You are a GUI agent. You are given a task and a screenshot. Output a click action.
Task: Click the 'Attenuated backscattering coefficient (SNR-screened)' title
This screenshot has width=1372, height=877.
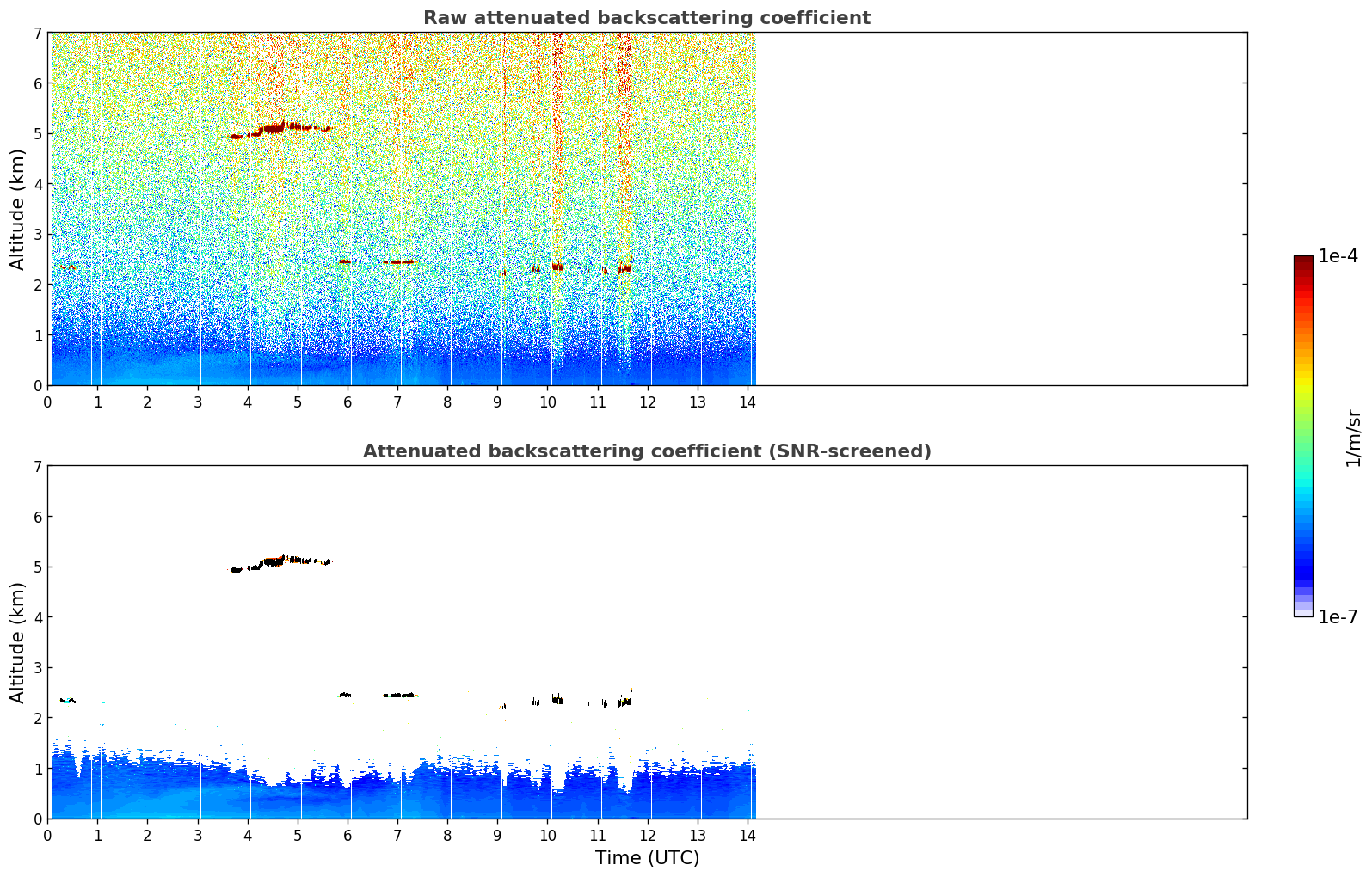tap(647, 451)
